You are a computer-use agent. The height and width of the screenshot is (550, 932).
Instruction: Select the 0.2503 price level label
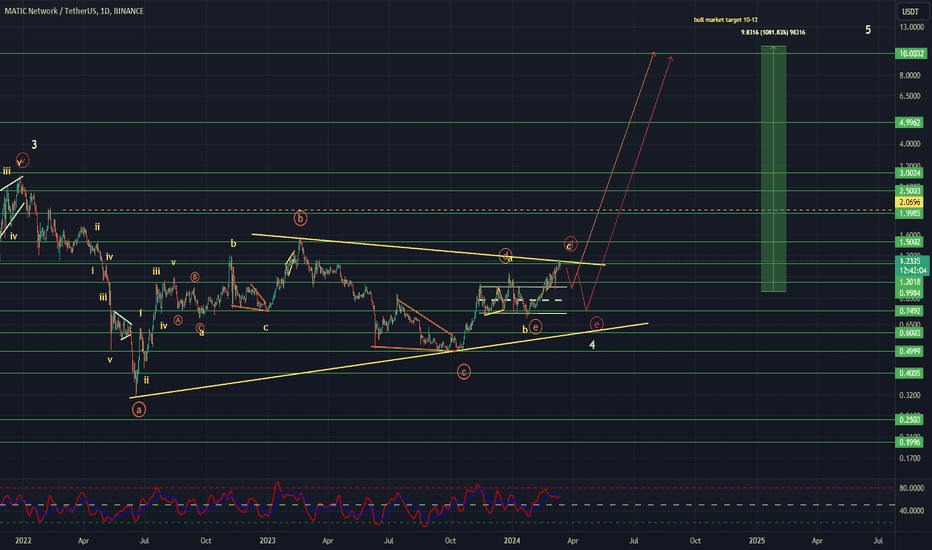911,420
